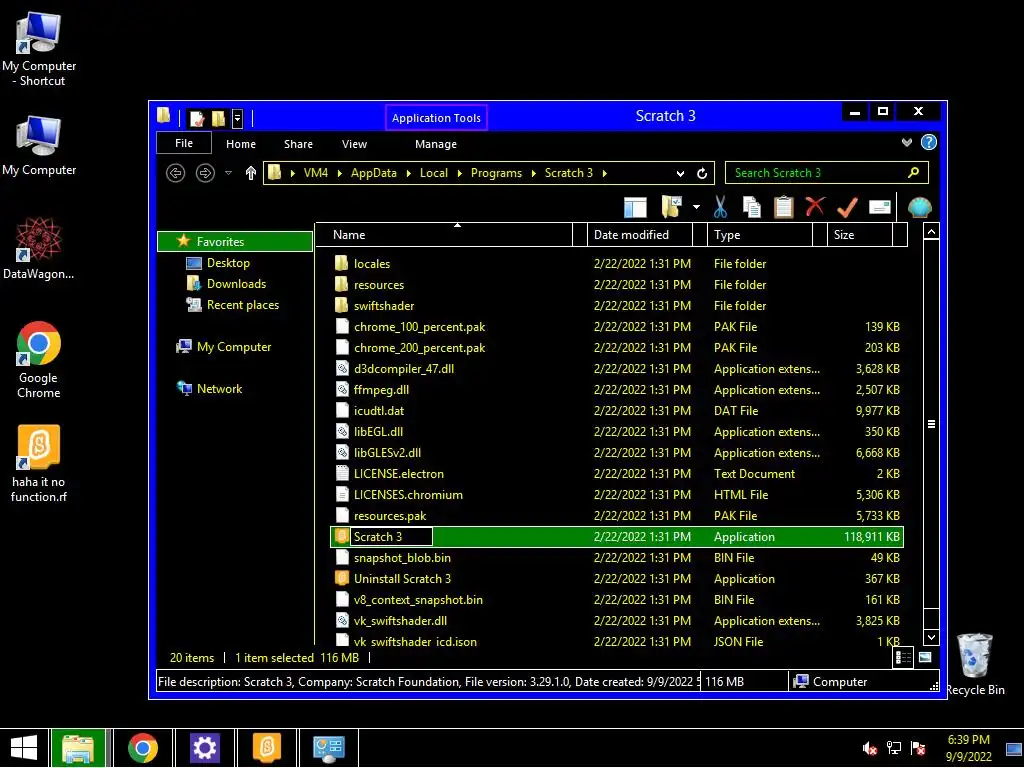Click the New folder quick access icon
Viewport: 1024px width, 768px height.
pos(218,118)
